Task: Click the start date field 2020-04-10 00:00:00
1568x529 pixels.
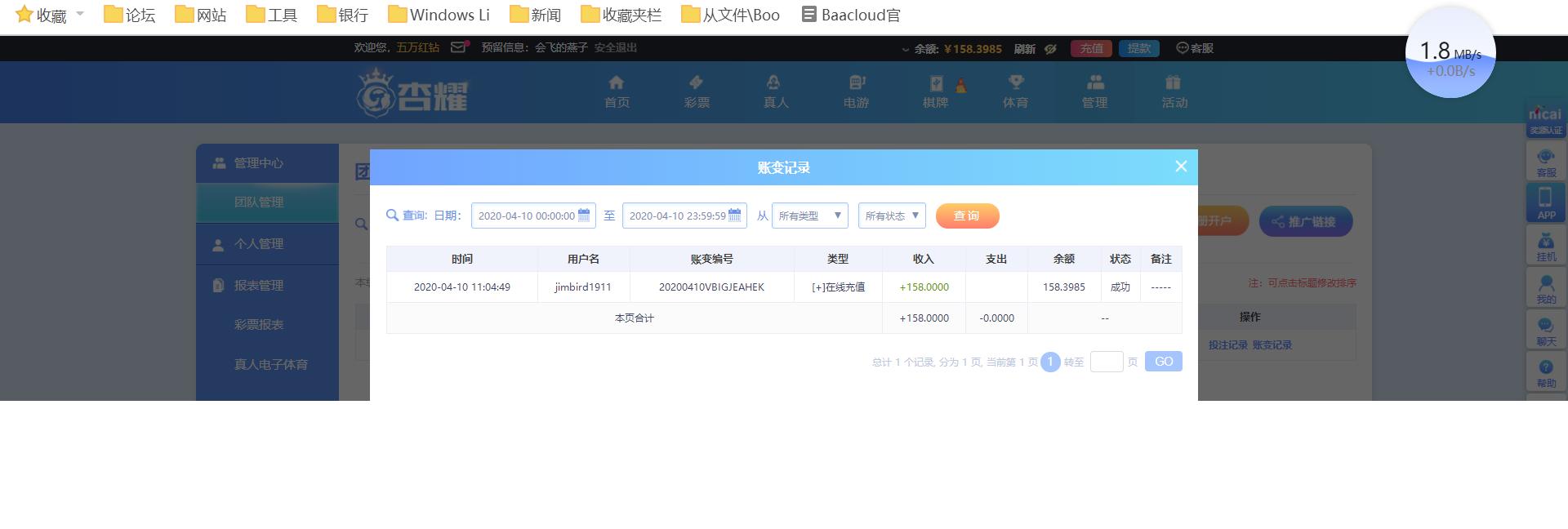Action: 533,216
